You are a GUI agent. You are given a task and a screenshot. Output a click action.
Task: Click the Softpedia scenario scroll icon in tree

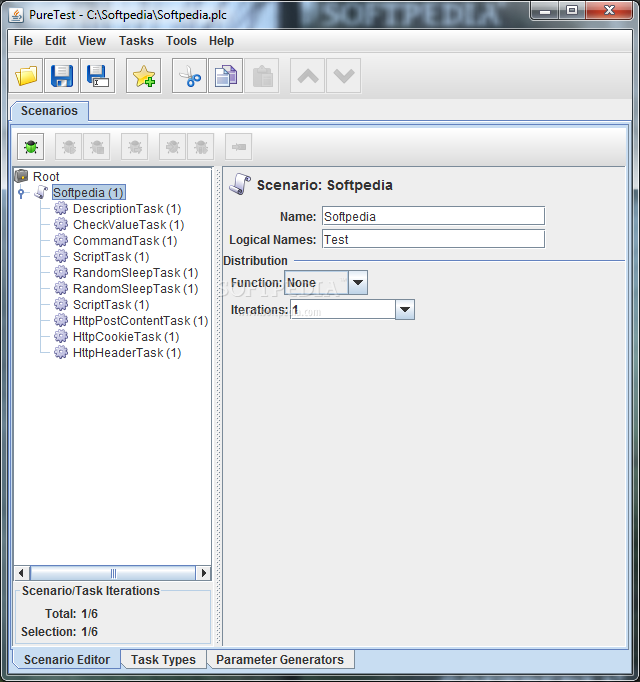click(x=41, y=192)
